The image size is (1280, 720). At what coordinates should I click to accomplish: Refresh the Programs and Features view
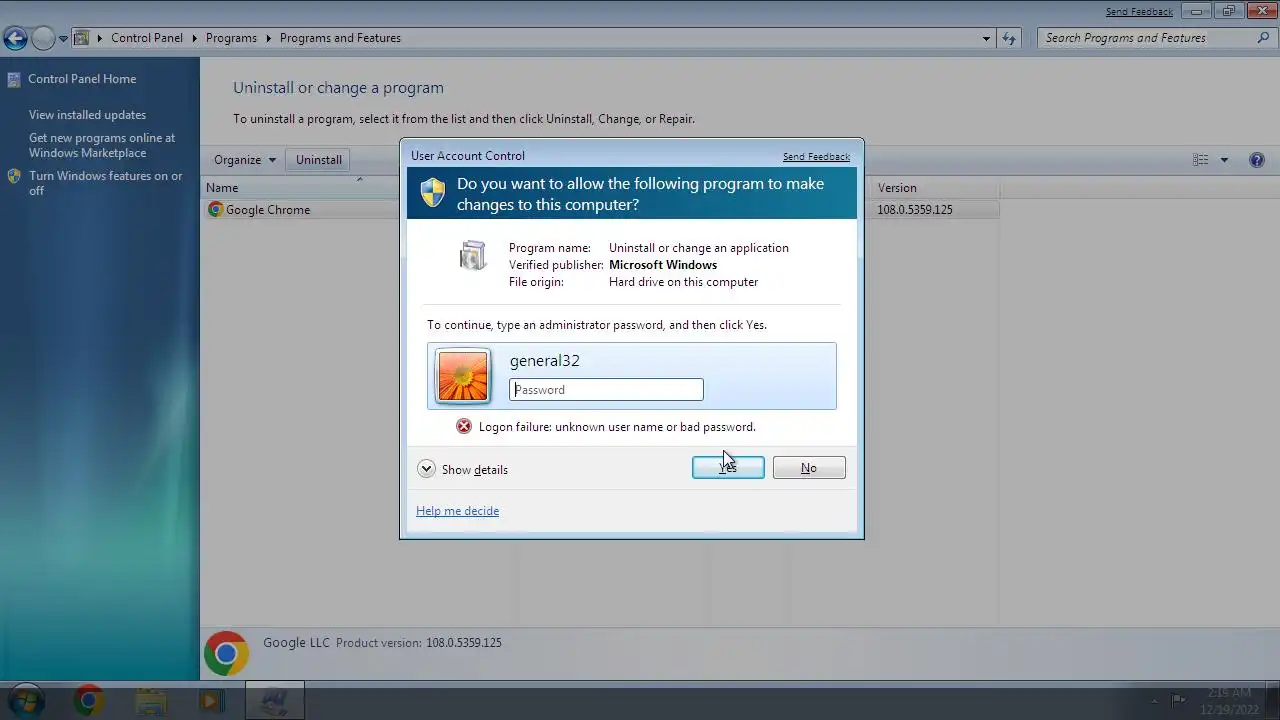(1009, 38)
